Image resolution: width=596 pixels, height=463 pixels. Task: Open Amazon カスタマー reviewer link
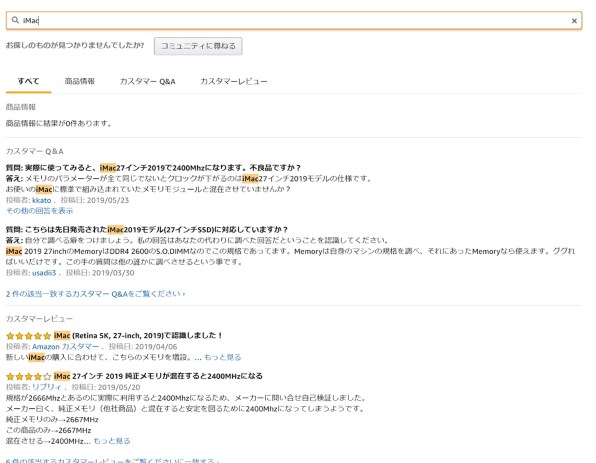[x=65, y=347]
